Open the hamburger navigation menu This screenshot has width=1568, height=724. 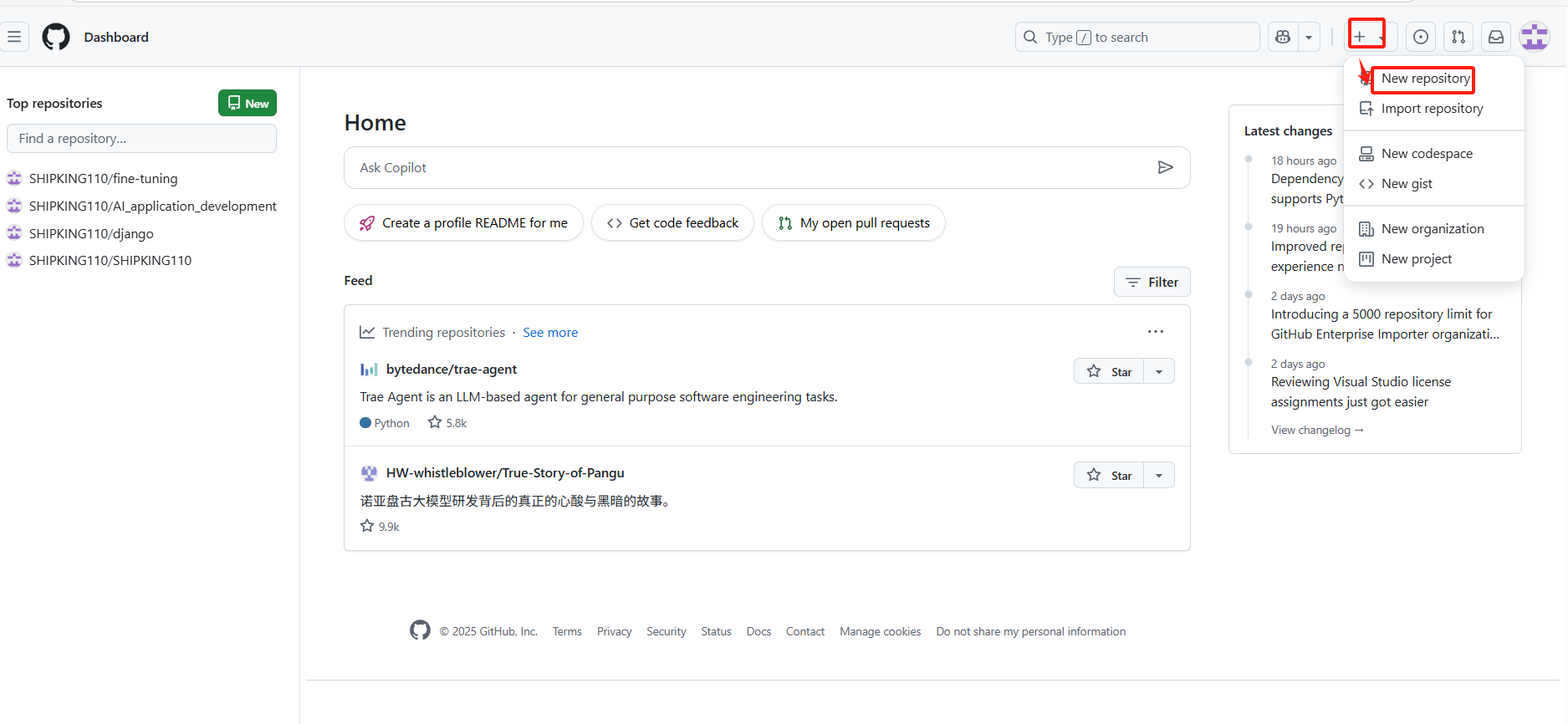(14, 37)
